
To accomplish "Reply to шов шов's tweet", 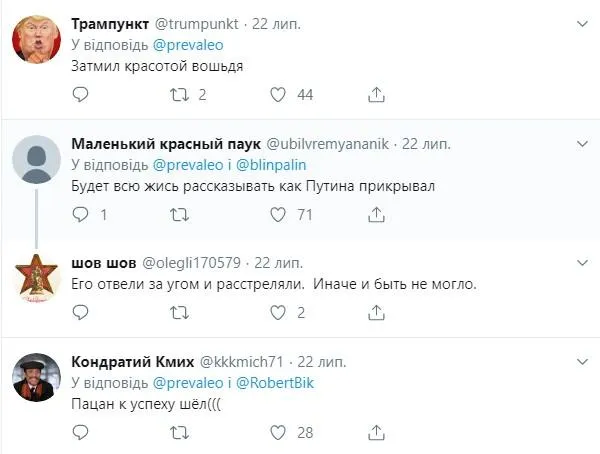I will click(x=82, y=312).
